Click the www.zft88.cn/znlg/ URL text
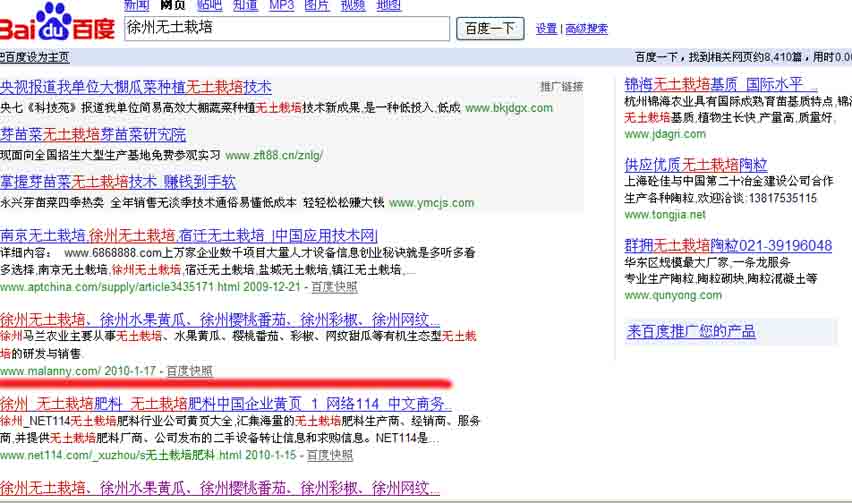Image resolution: width=852 pixels, height=503 pixels. [x=274, y=155]
